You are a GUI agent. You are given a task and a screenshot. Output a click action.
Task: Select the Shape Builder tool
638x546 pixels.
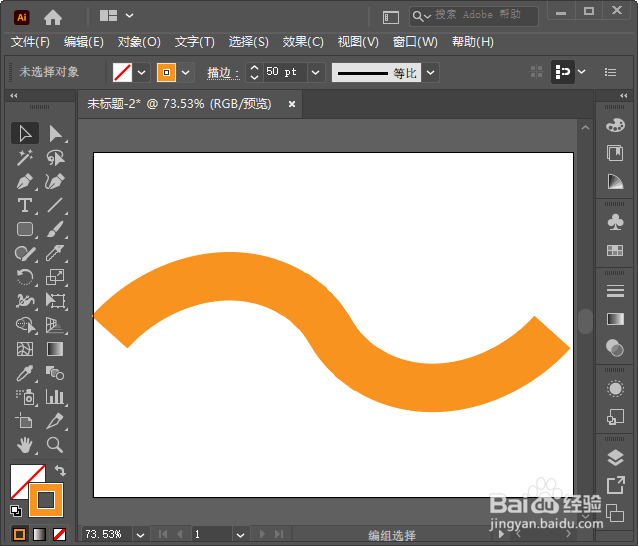click(25, 325)
